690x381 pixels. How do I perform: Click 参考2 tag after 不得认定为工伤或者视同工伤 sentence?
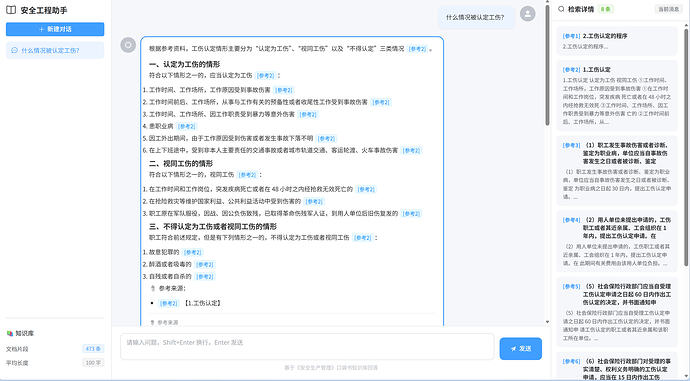click(x=363, y=238)
